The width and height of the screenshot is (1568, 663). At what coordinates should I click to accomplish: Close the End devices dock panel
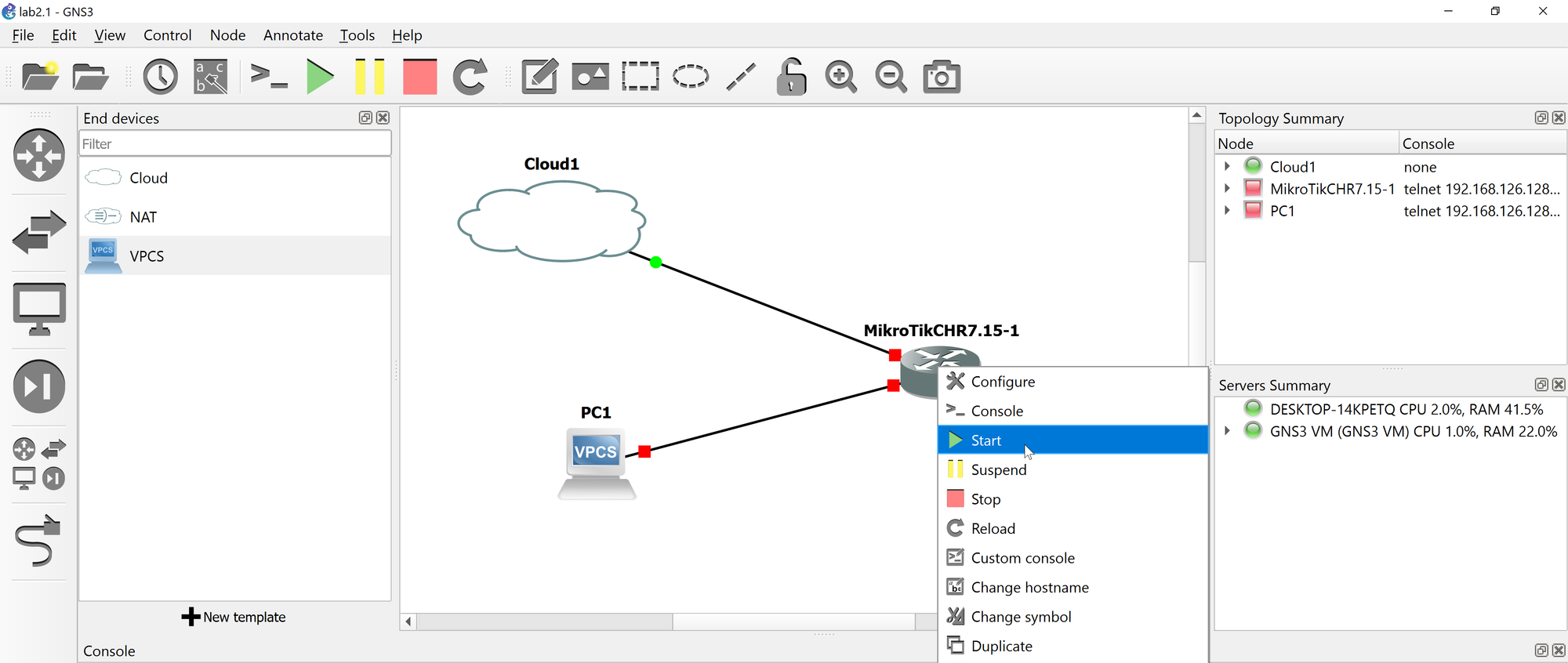pyautogui.click(x=383, y=118)
